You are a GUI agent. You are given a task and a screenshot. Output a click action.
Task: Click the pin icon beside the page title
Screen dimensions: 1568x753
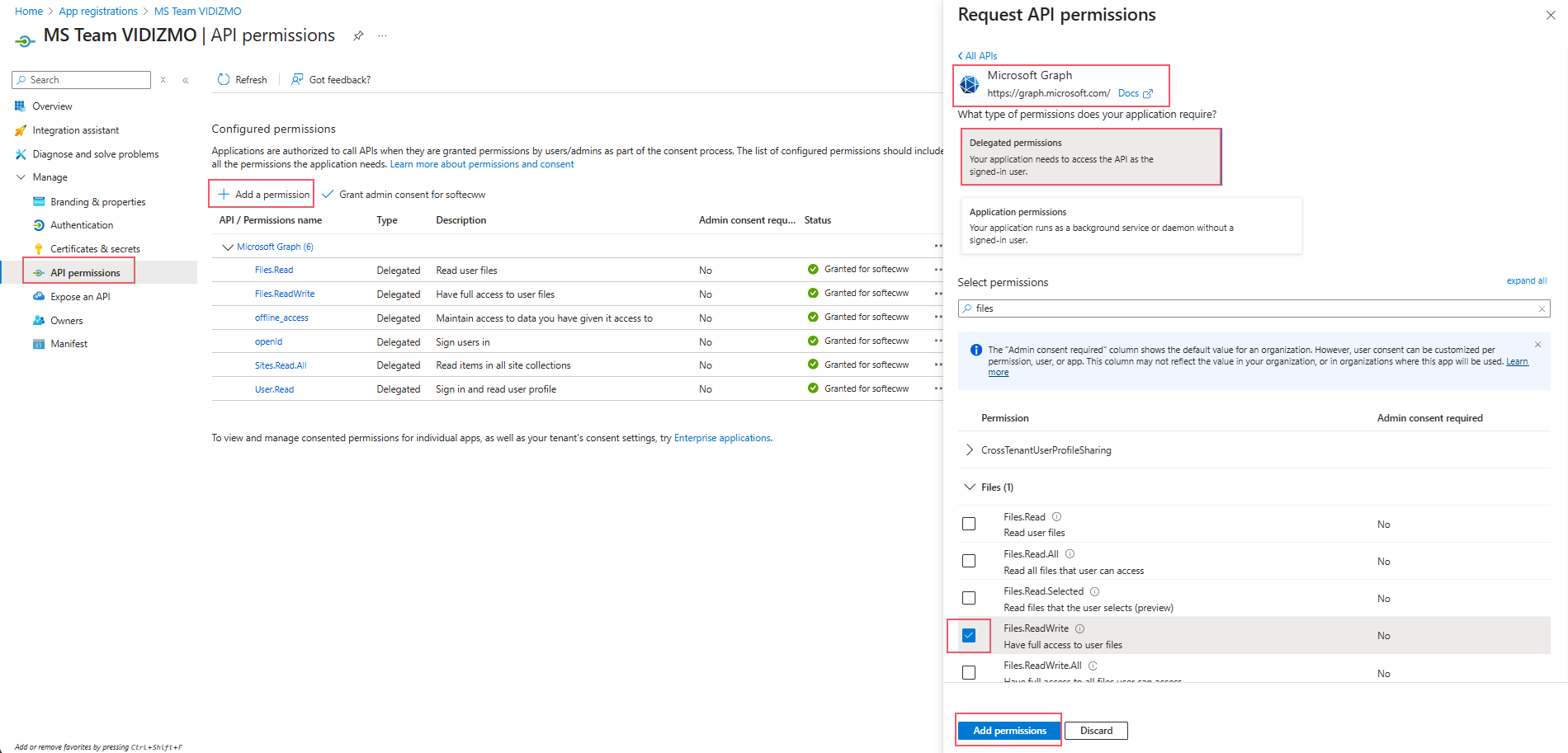(358, 35)
